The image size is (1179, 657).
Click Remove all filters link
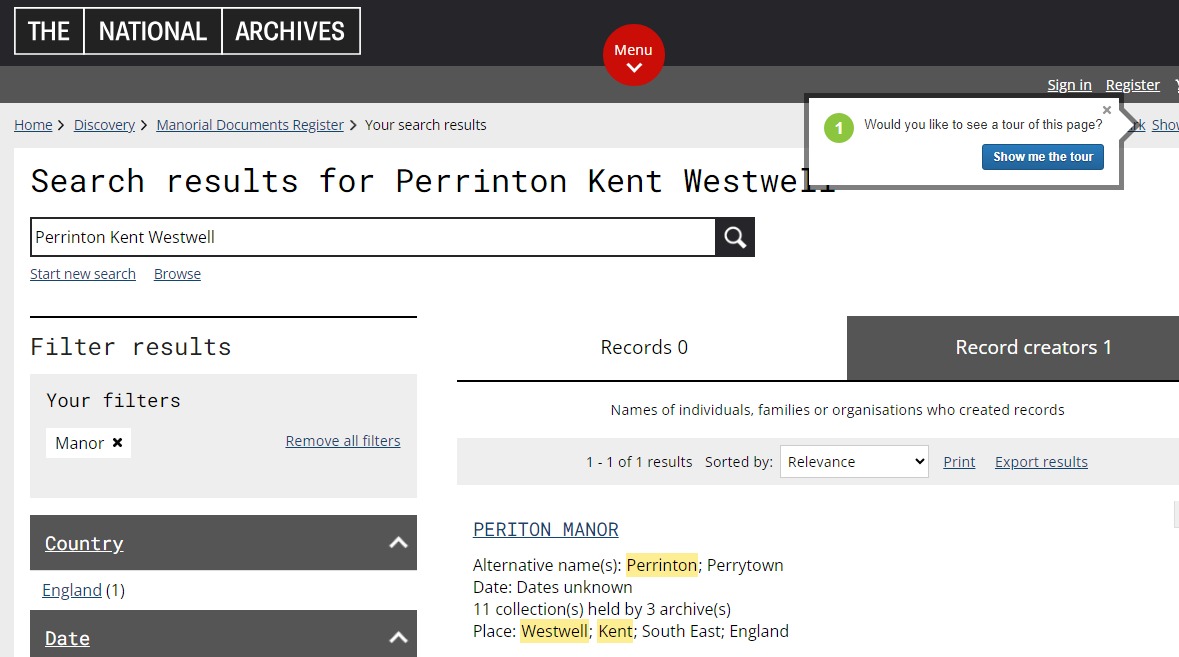(343, 441)
